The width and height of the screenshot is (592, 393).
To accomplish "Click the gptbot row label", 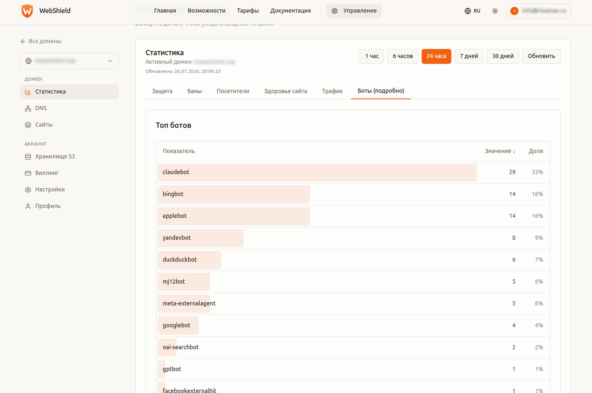I will pos(172,369).
